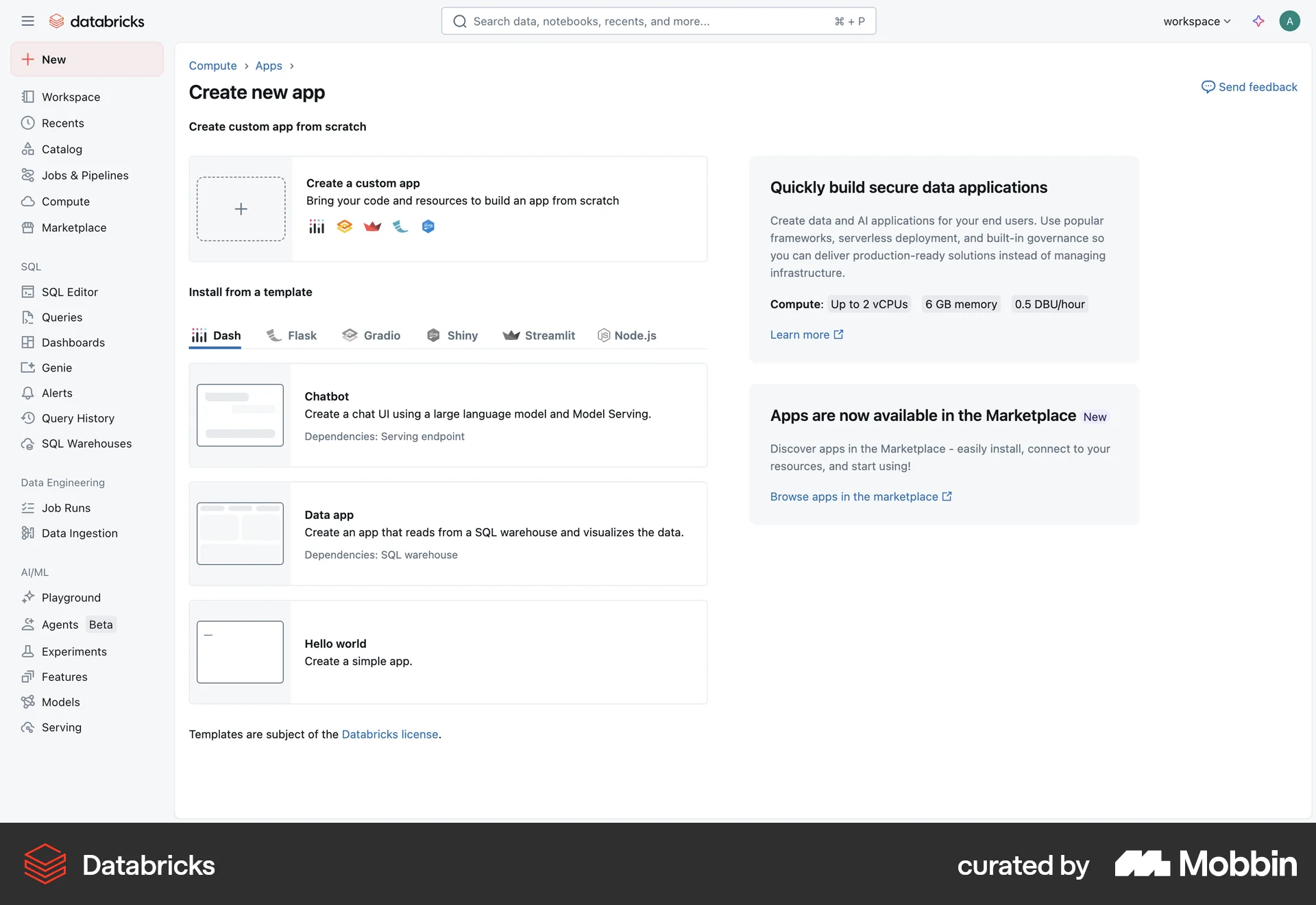The width and height of the screenshot is (1316, 905).
Task: Open Serving at the sidebar bottom
Action: pyautogui.click(x=60, y=727)
